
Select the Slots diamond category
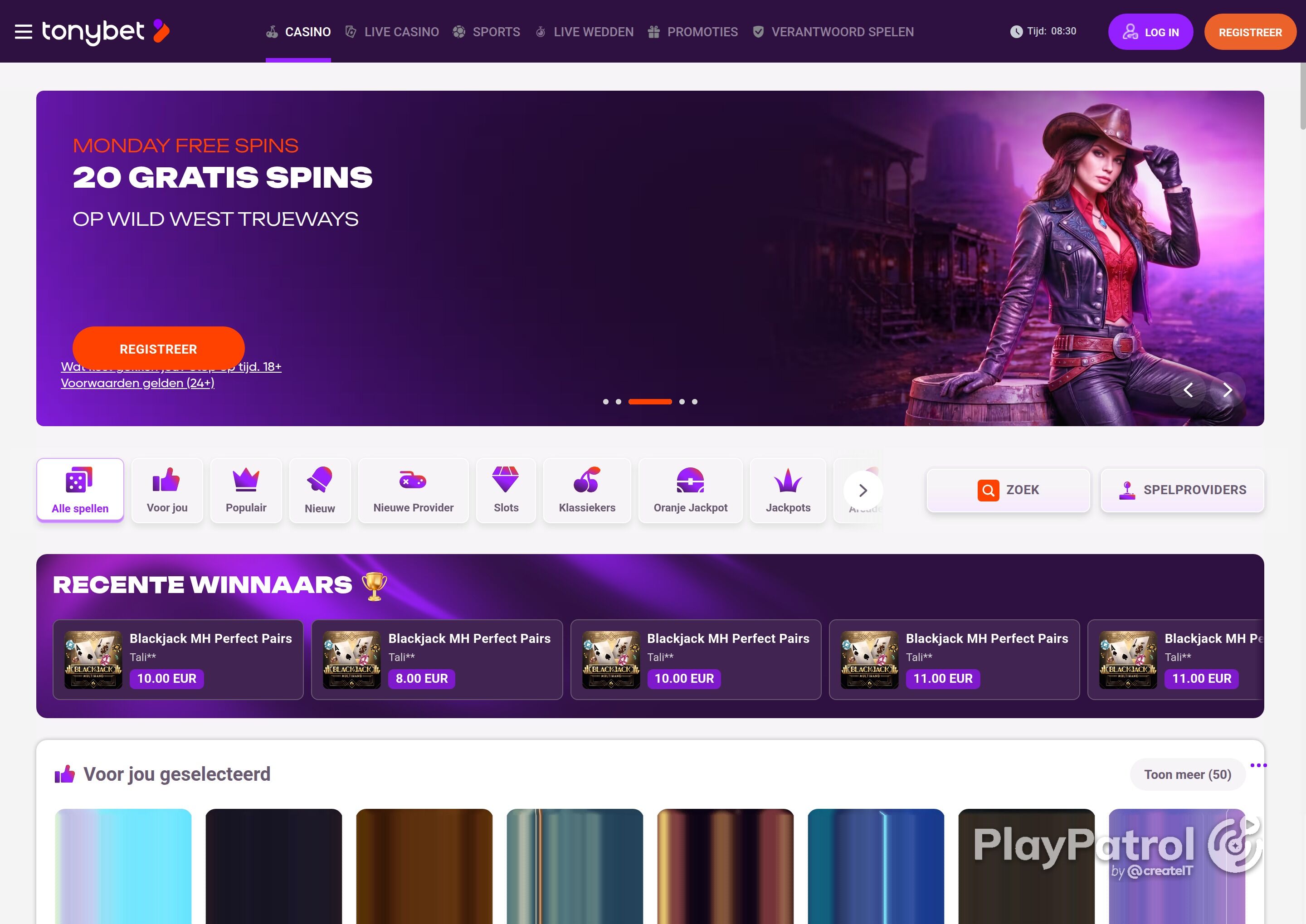click(506, 490)
